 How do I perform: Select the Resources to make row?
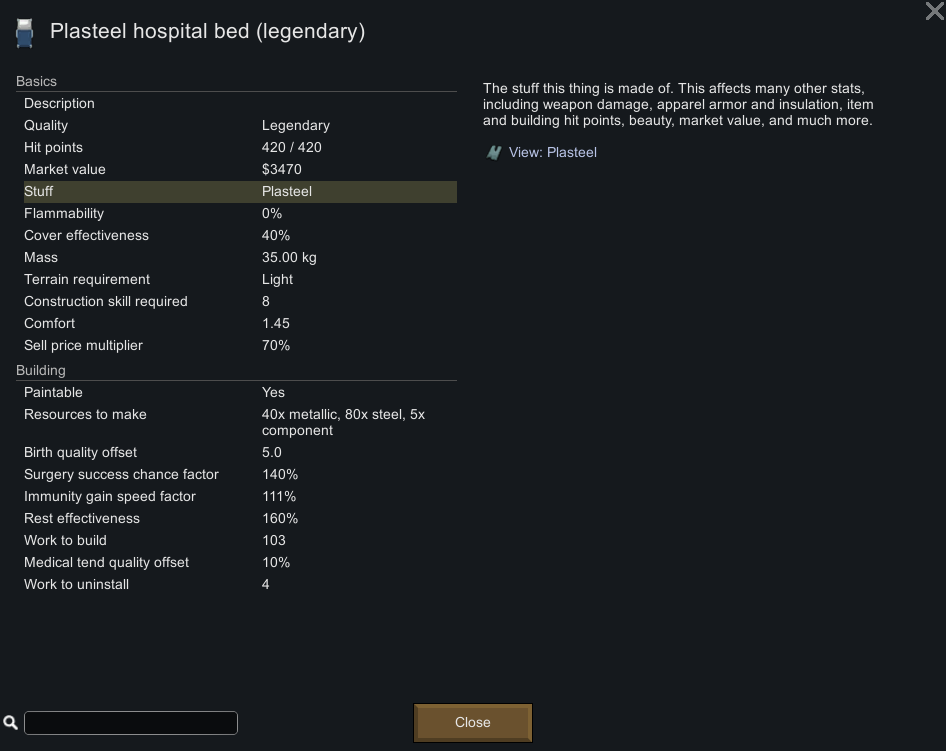238,422
